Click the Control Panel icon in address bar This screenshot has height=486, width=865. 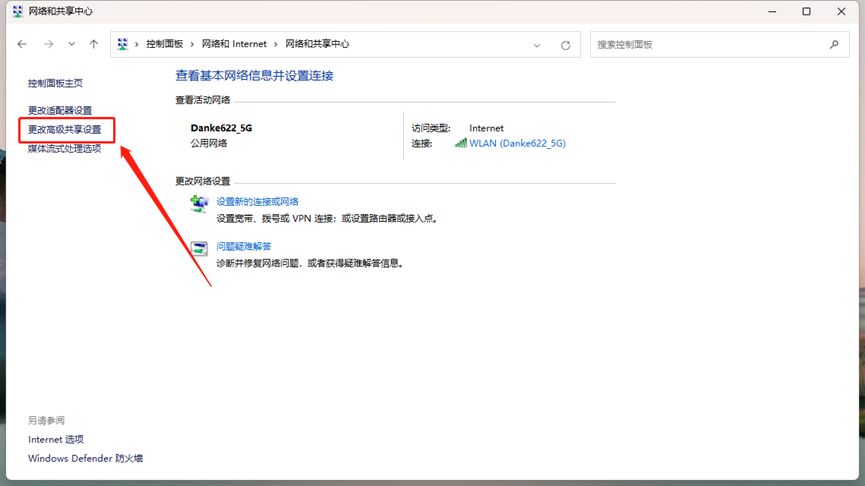[123, 45]
